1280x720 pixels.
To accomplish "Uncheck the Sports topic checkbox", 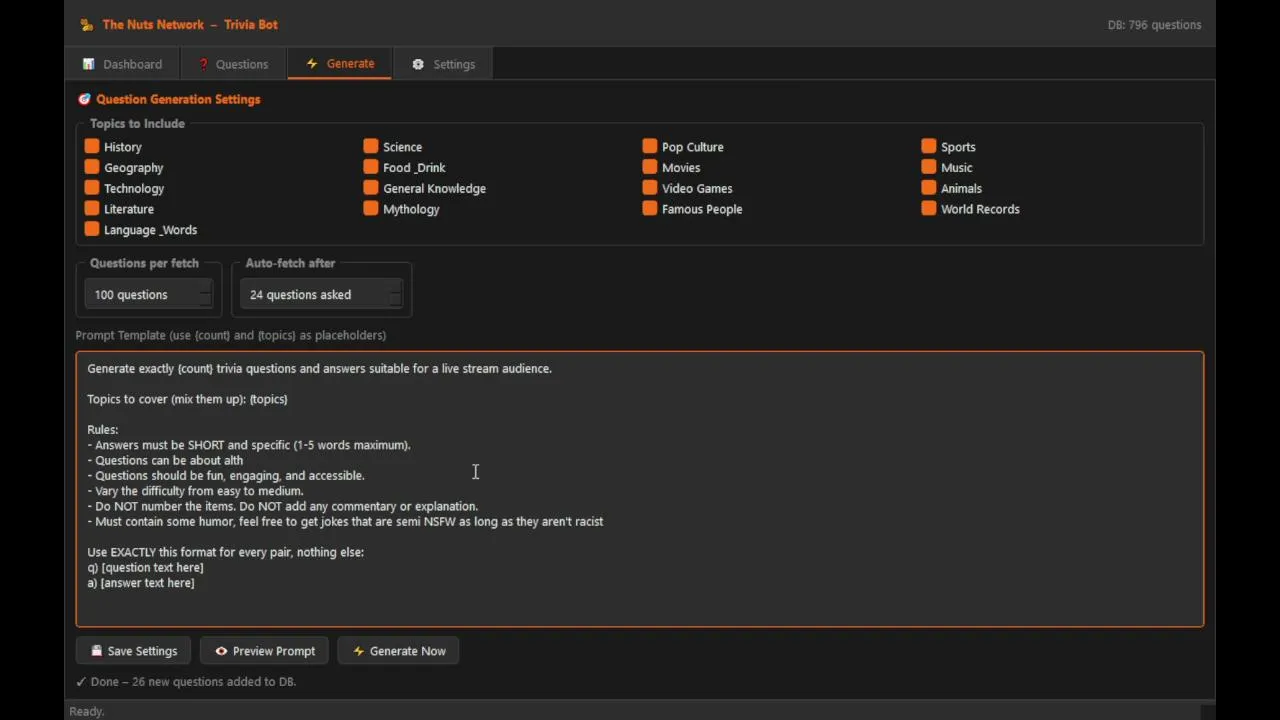I will click(929, 146).
